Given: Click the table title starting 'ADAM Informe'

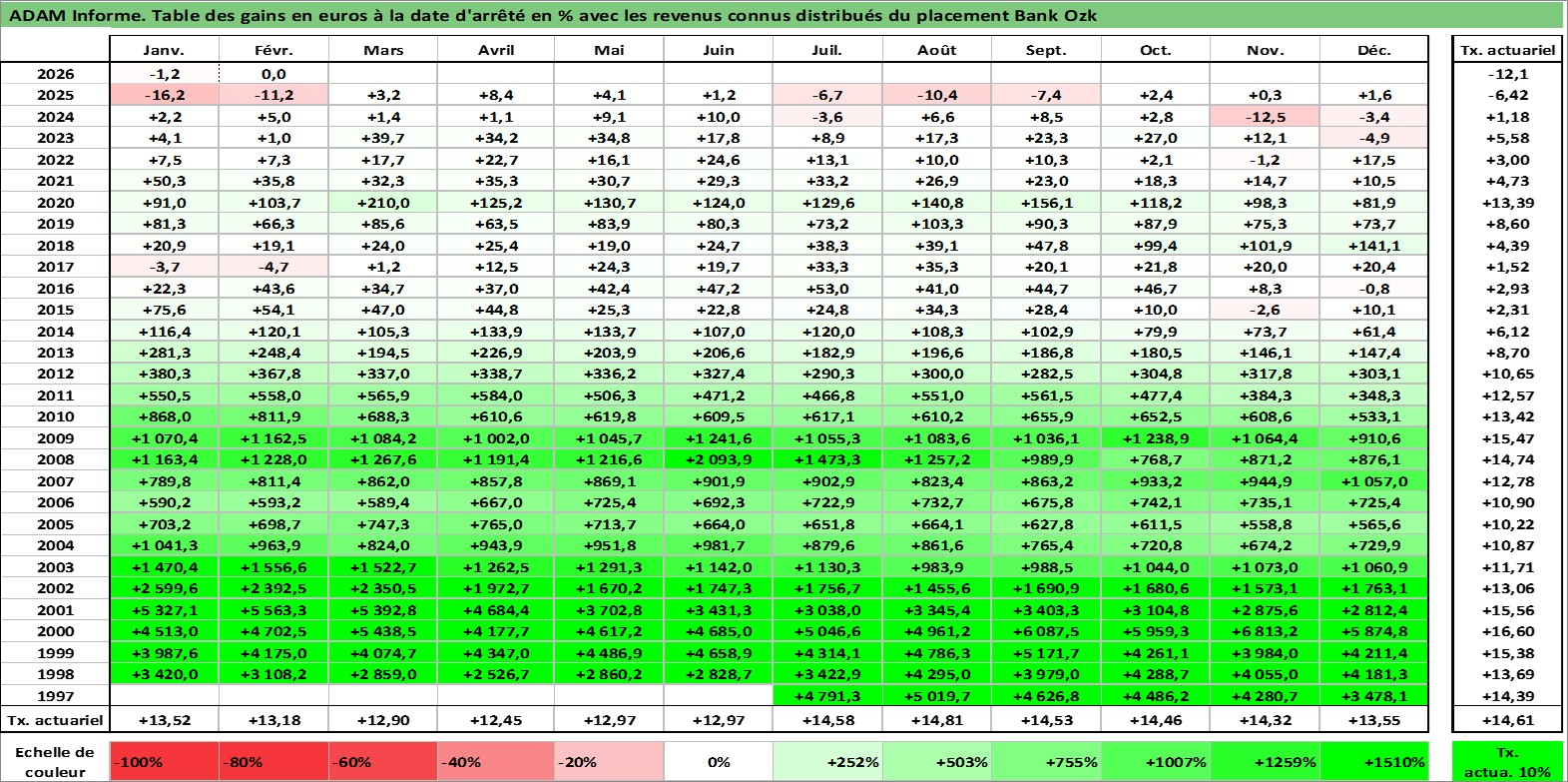Looking at the screenshot, I should point(553,15).
